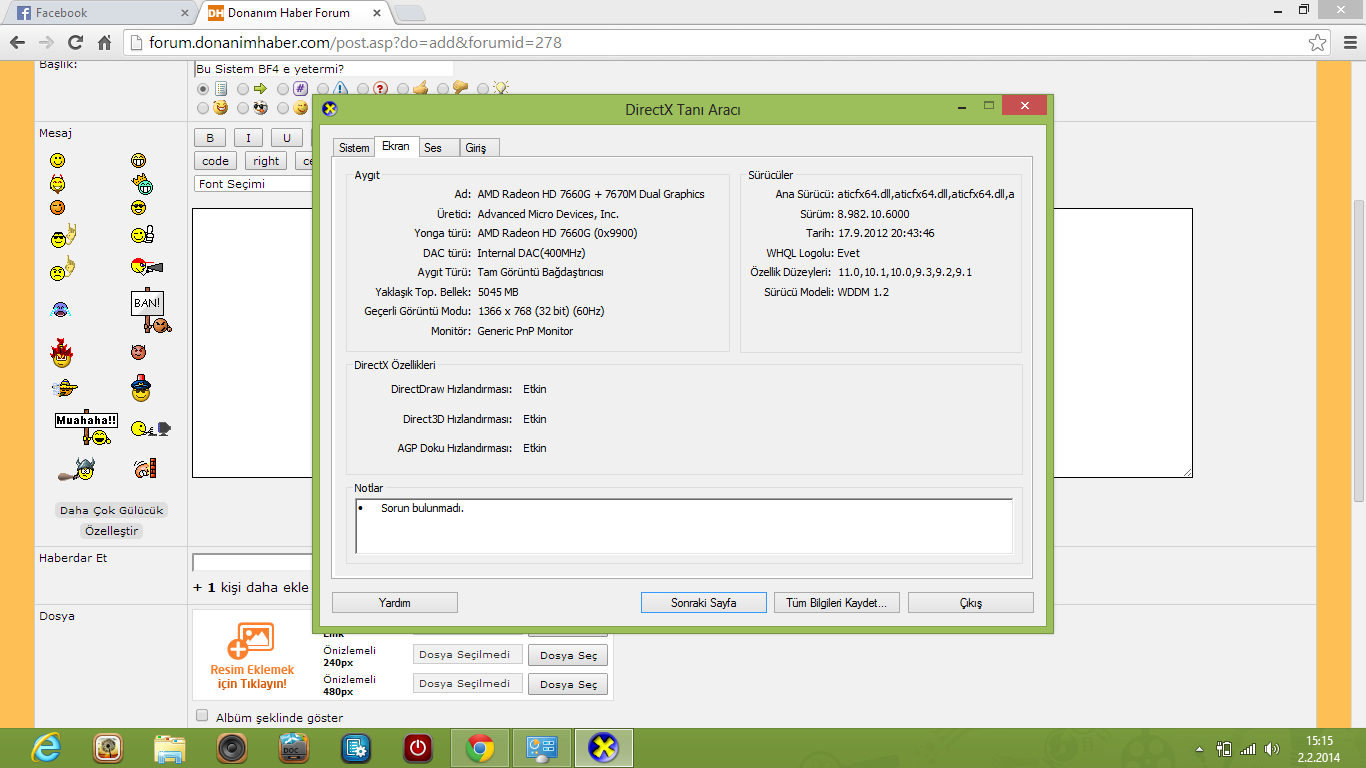Click the browser page vertical scrollbar
This screenshot has height=768, width=1366.
[x=1358, y=350]
